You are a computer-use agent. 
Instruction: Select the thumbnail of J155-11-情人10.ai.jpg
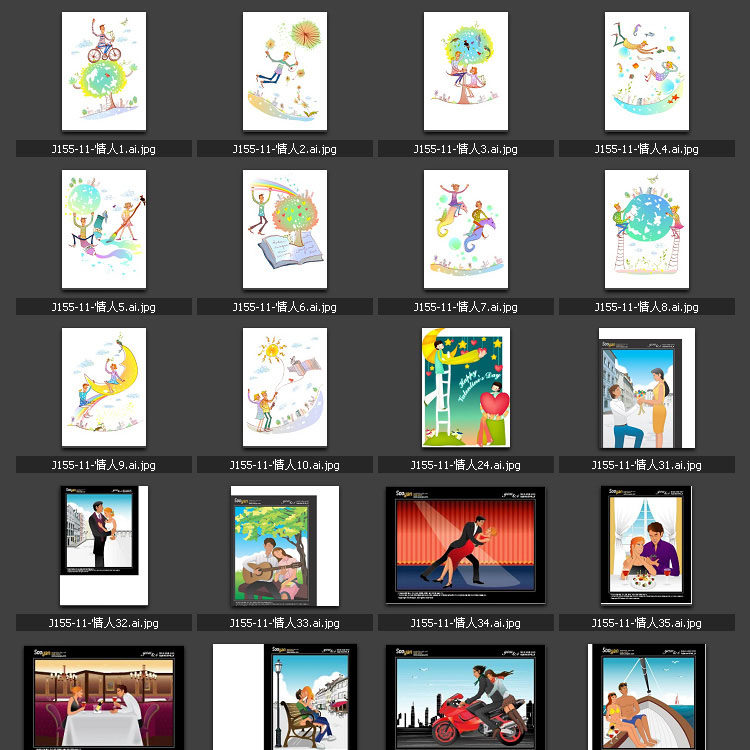285,387
